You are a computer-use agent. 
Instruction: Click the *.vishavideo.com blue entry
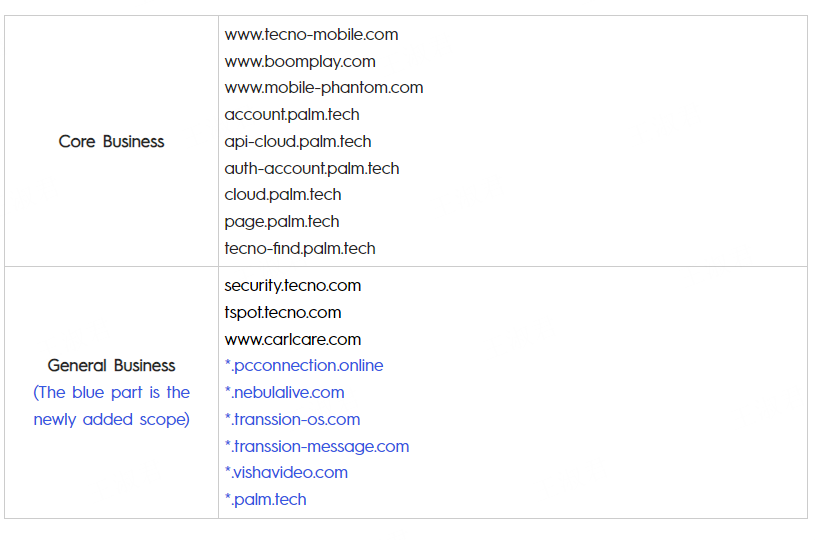point(286,472)
